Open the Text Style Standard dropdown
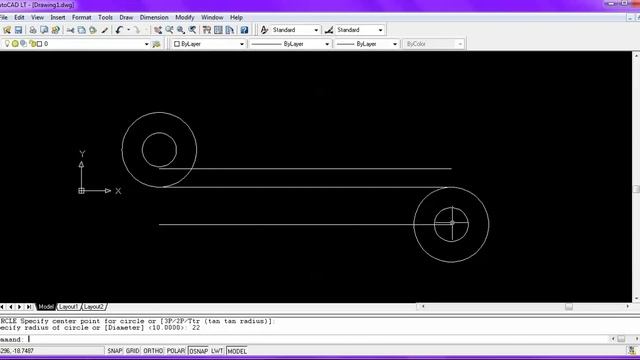640x360 pixels. (x=316, y=30)
